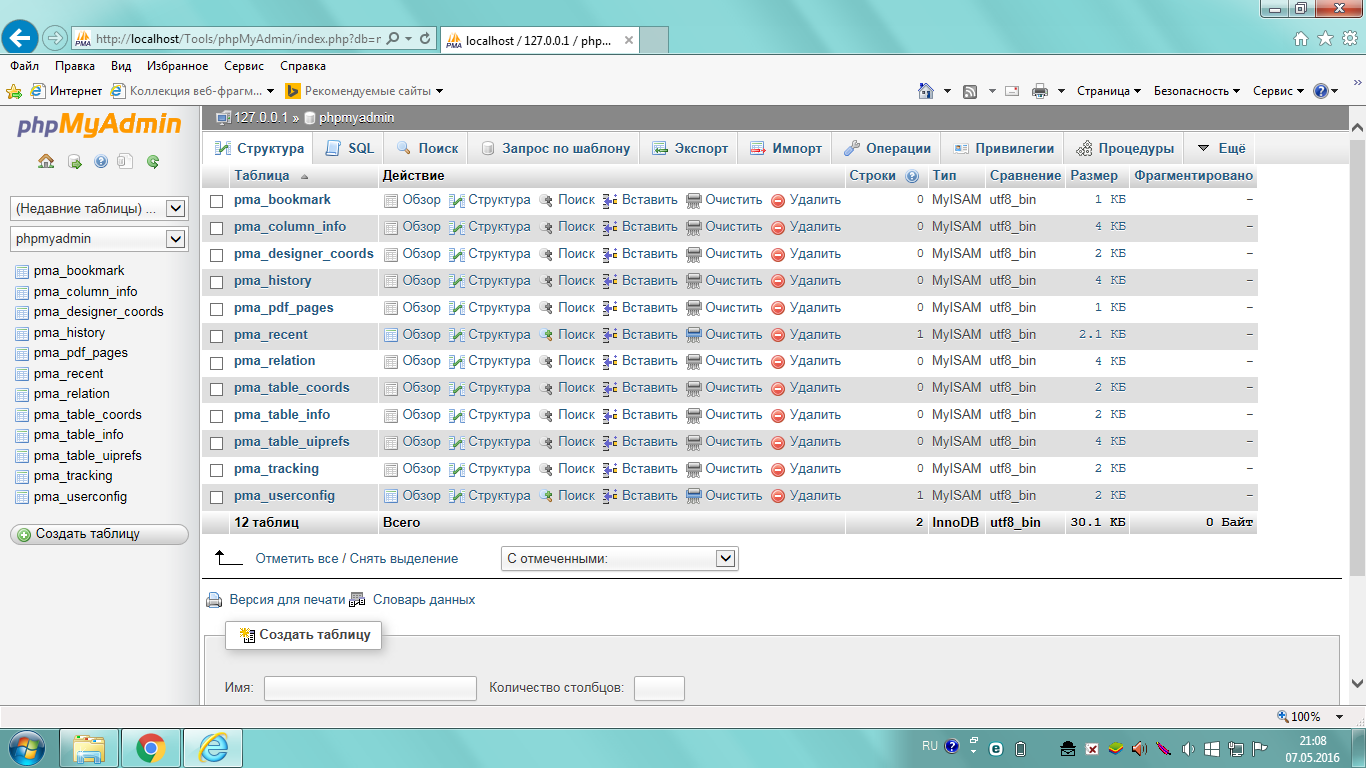The height and width of the screenshot is (768, 1366).
Task: Open the Страница command bar dropdown
Action: pos(1109,91)
